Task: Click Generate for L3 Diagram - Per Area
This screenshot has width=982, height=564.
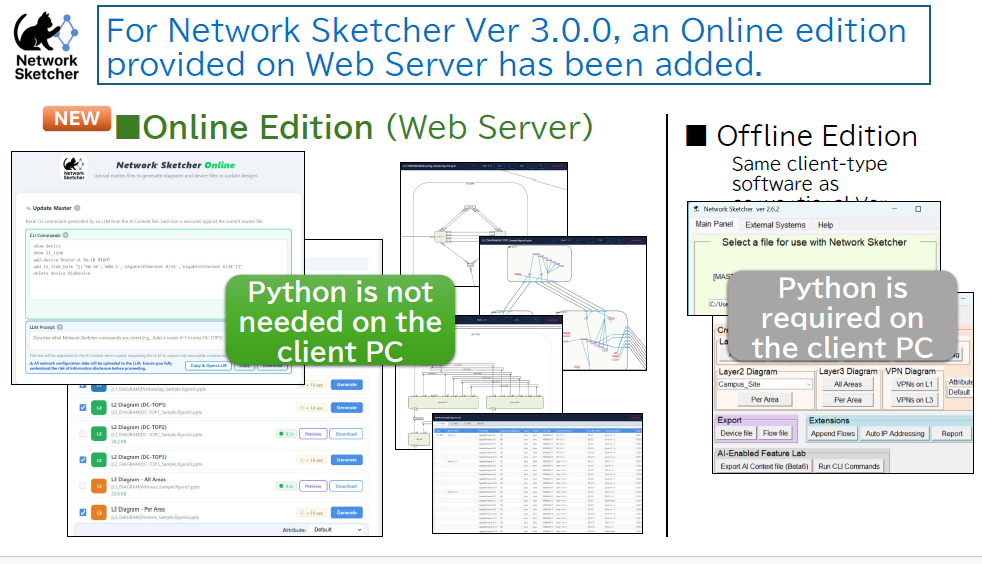Action: [x=346, y=512]
